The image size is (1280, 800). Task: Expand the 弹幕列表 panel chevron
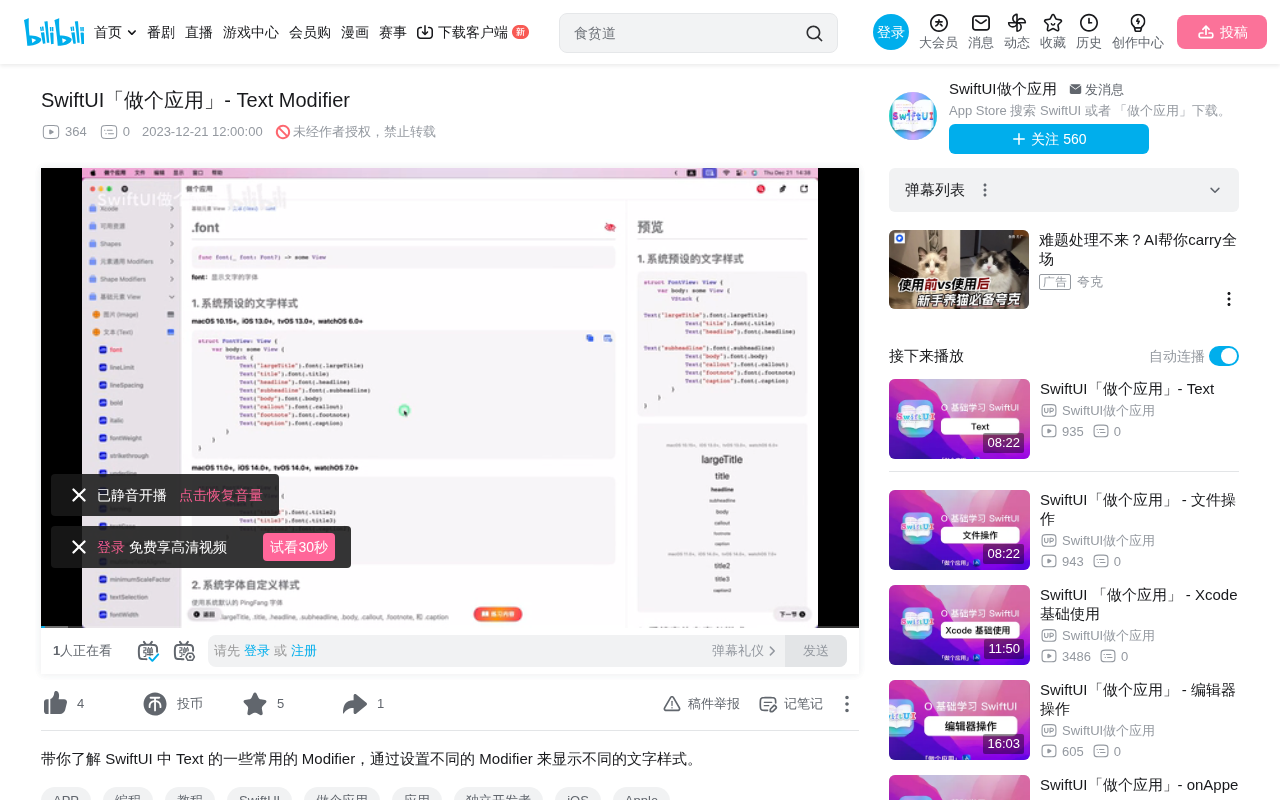coord(1215,190)
